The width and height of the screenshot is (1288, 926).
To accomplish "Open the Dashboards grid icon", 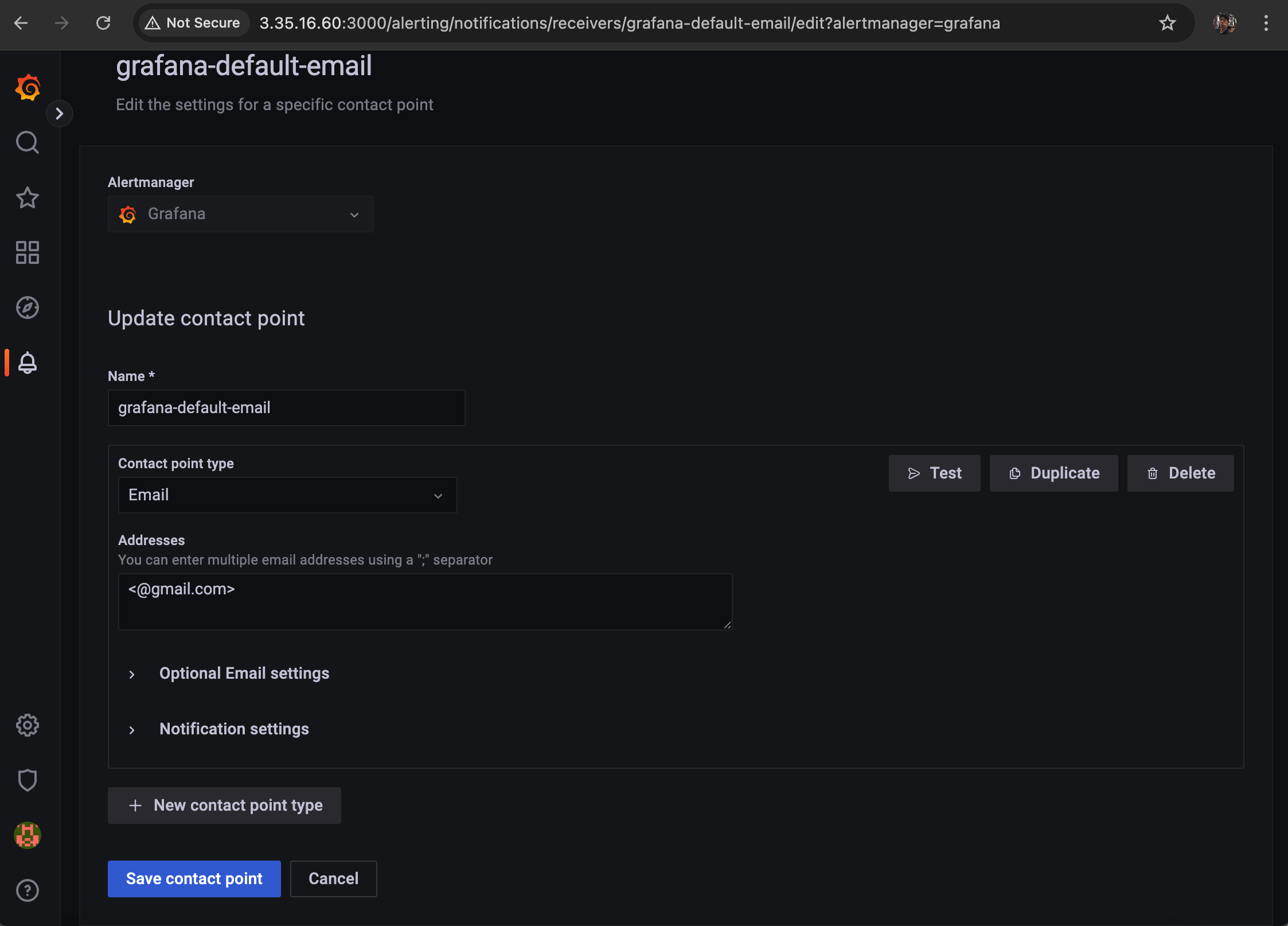I will (x=28, y=252).
